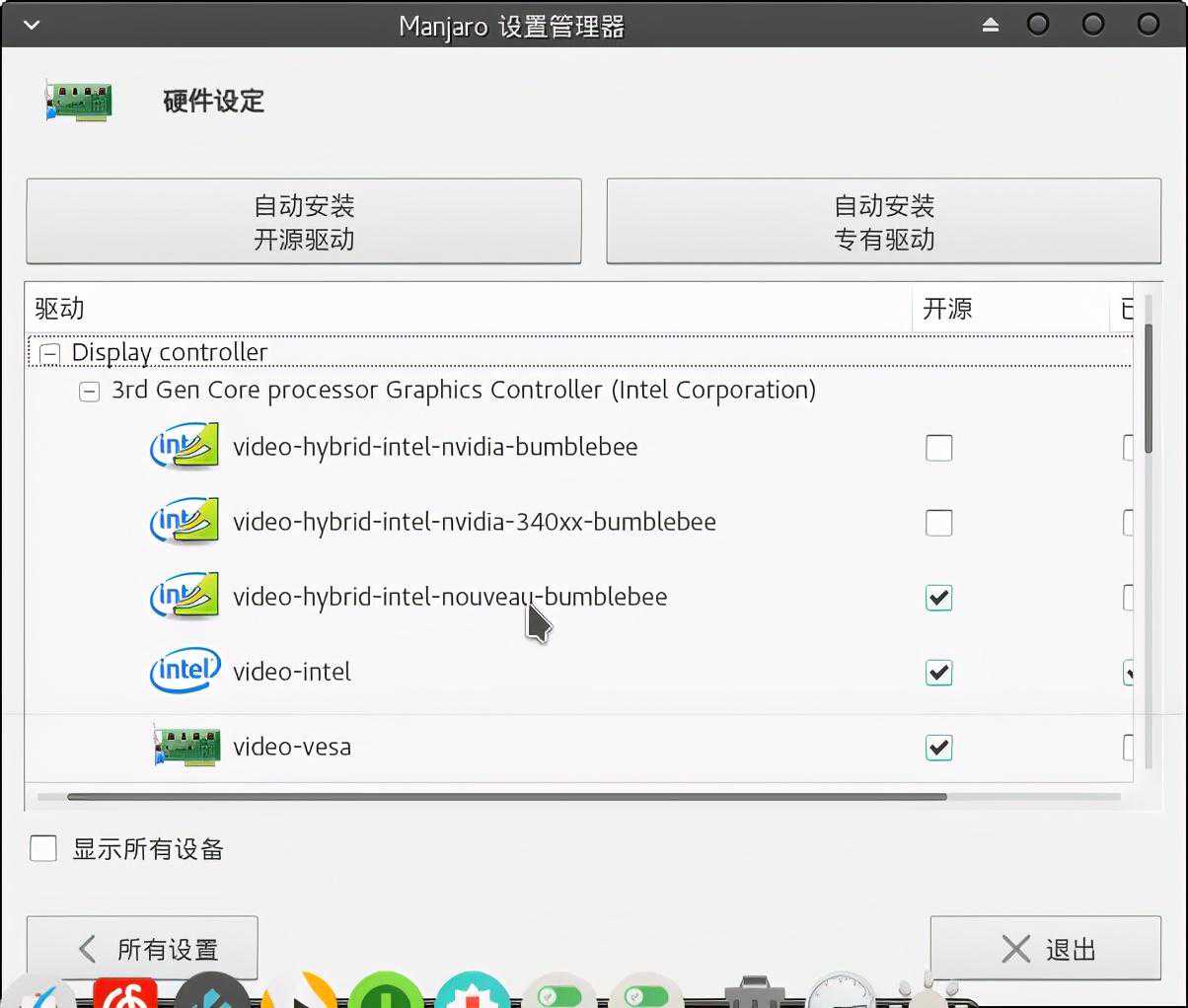Collapse the 3rd Gen Core processor Graphics Controller node
1188x1008 pixels.
pyautogui.click(x=90, y=392)
